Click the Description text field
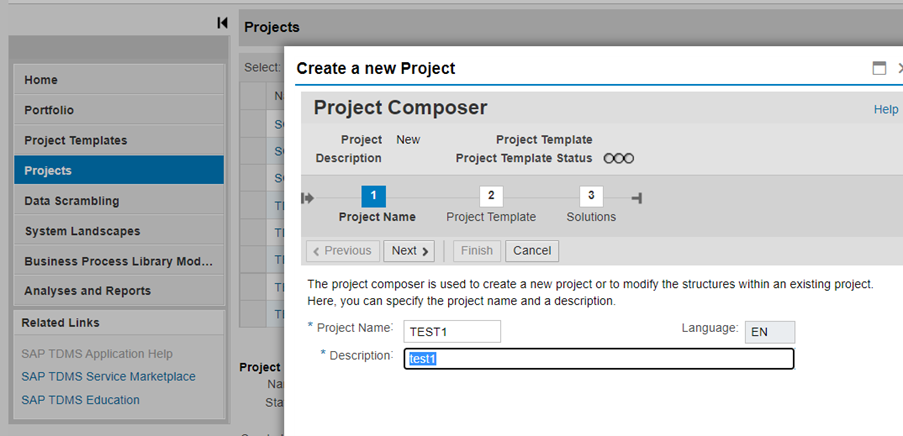The image size is (903, 436). (x=598, y=359)
